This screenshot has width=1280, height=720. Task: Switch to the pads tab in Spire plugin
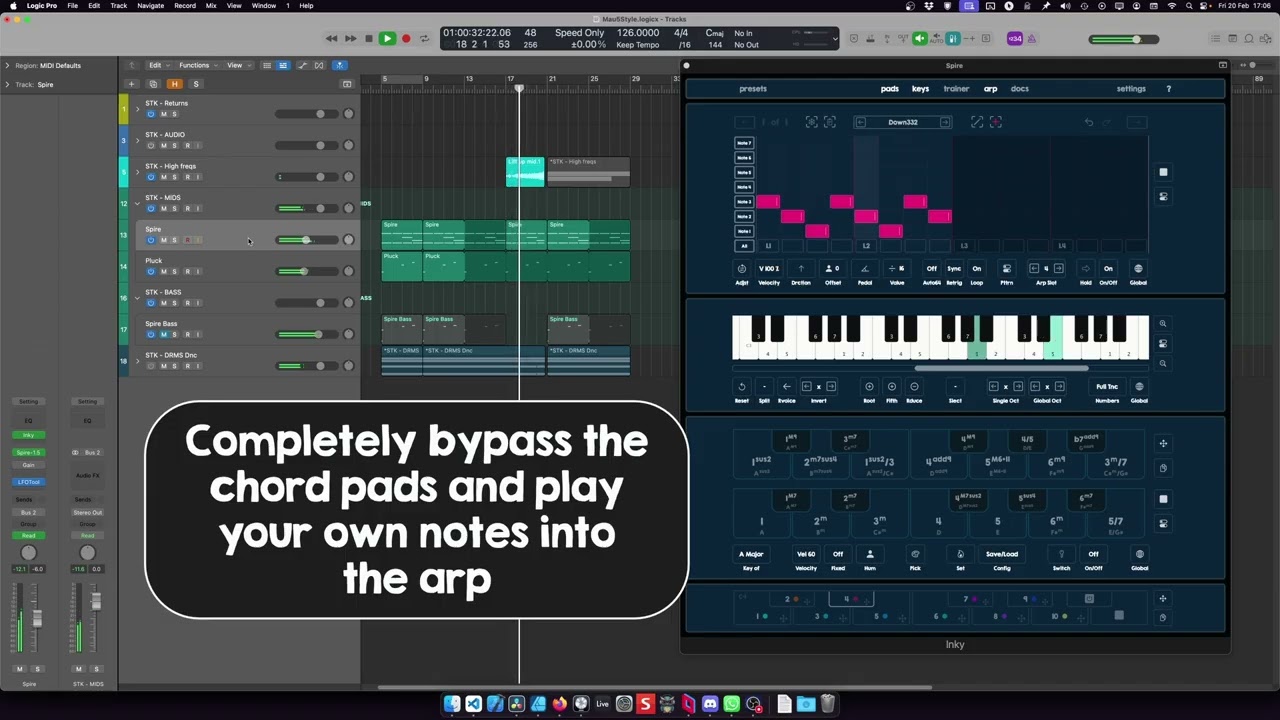pos(890,89)
